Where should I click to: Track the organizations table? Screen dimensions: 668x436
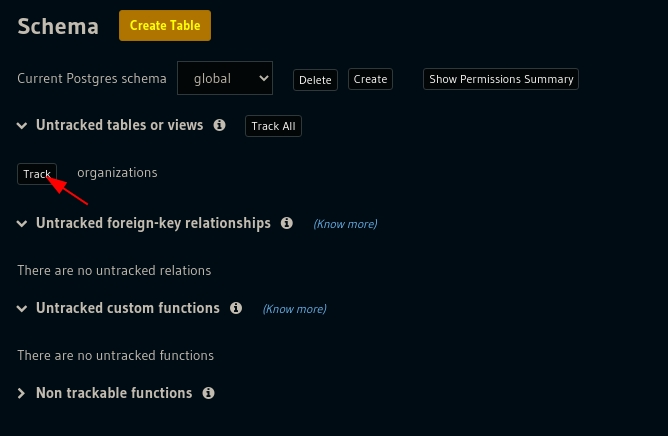click(x=37, y=174)
